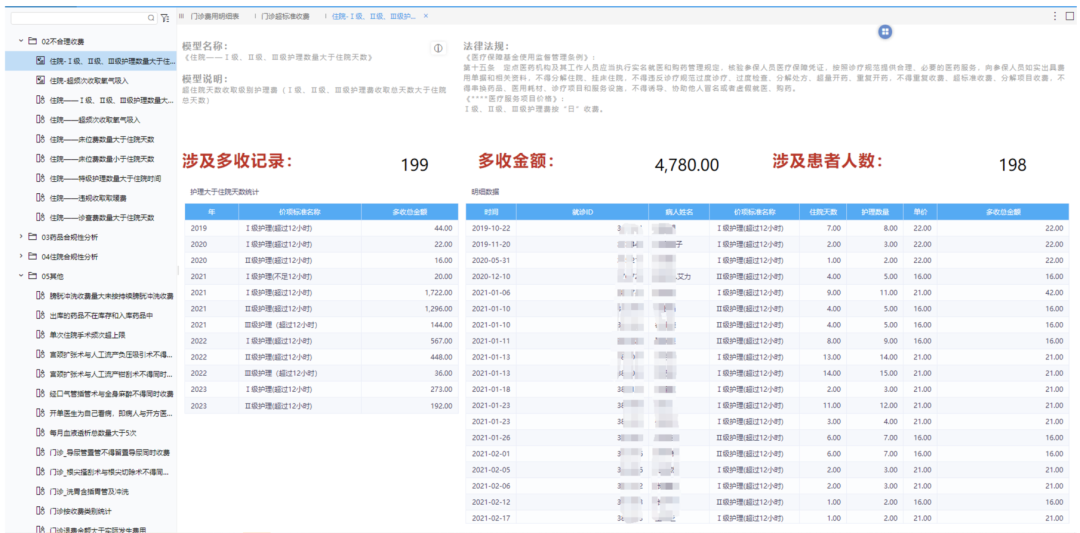
Task: Click the 涉及患者人数 value 198
Action: click(1012, 165)
